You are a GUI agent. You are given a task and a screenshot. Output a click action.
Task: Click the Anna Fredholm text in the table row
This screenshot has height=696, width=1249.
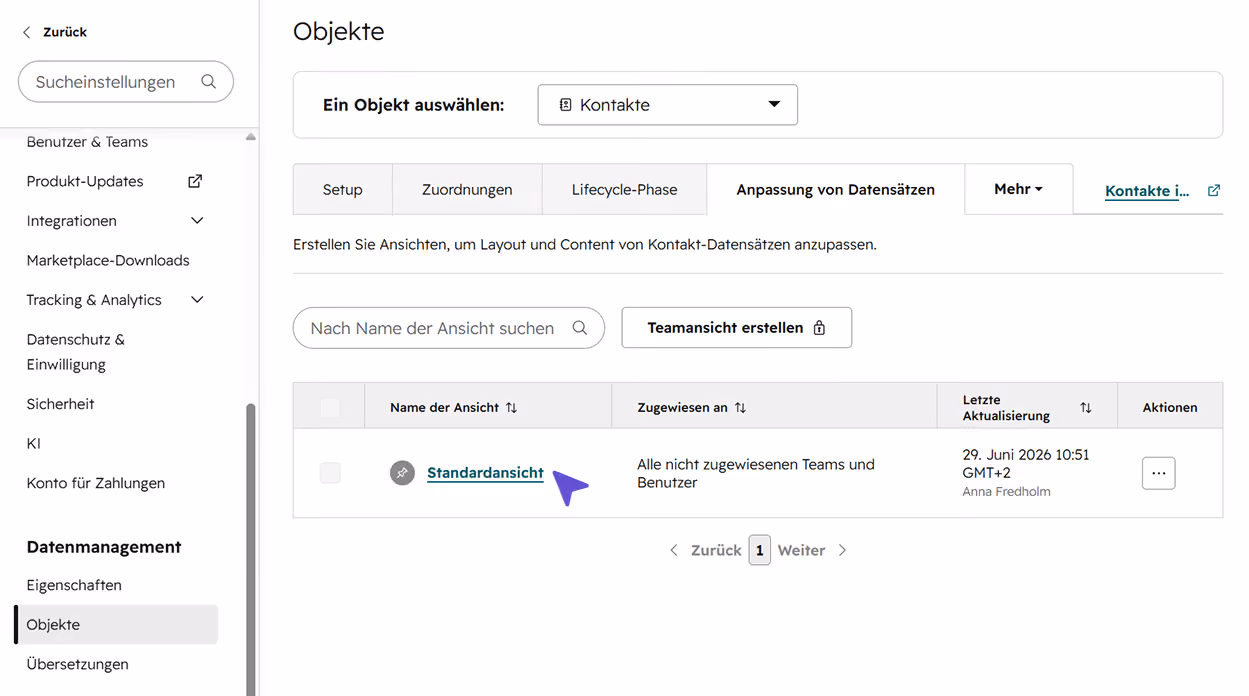click(1006, 492)
